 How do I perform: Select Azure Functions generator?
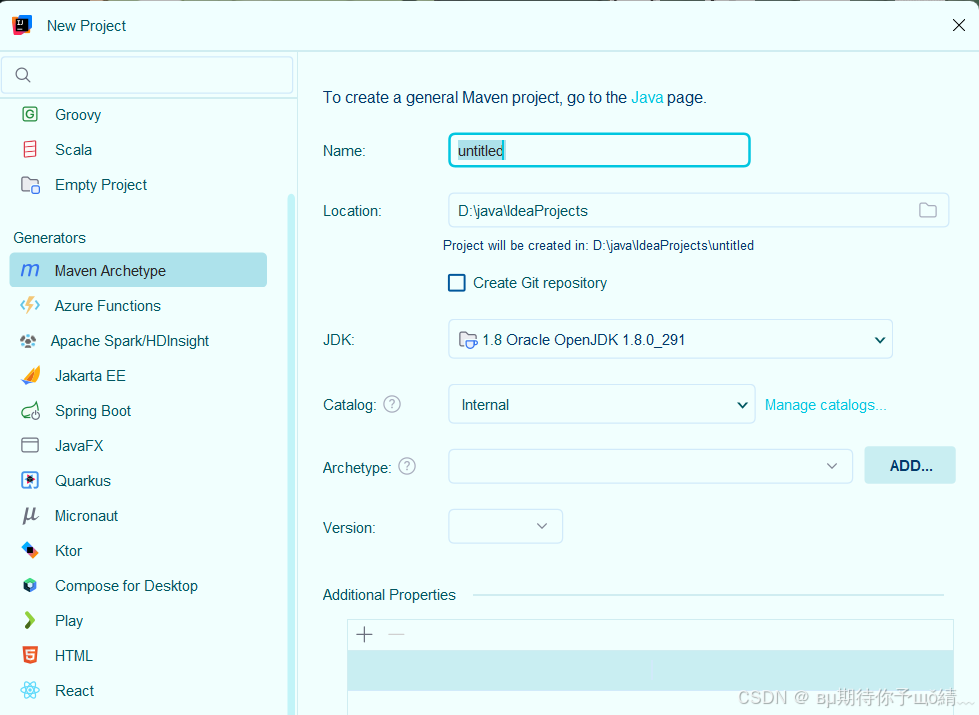(x=107, y=306)
